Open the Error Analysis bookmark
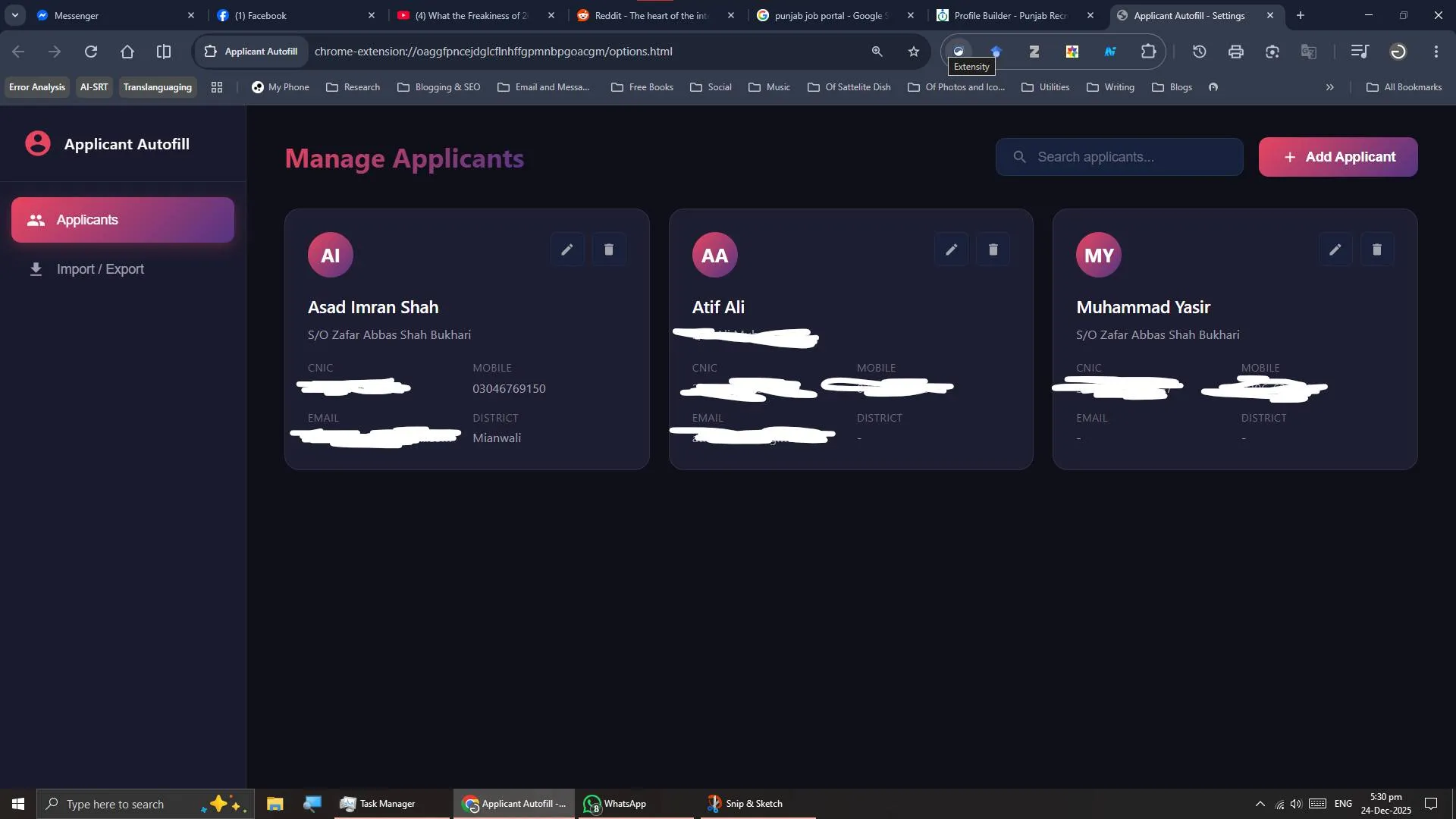The image size is (1456, 819). pos(36,86)
